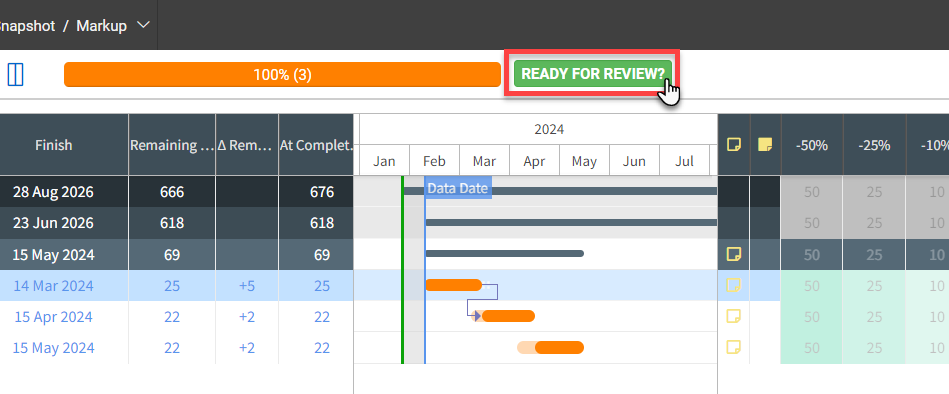Click the outlined note icon in header
Viewport: 949px width, 394px height.
point(734,145)
